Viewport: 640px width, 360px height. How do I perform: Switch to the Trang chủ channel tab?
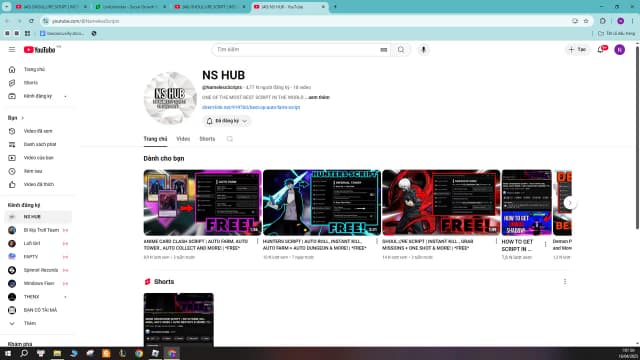point(156,139)
